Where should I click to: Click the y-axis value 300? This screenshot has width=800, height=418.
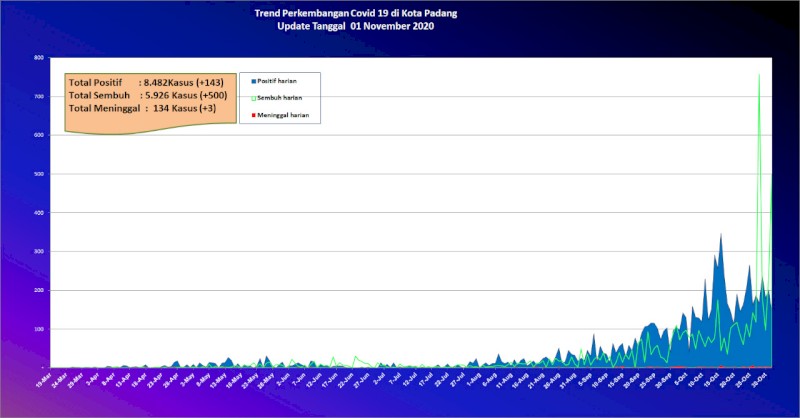pos(39,252)
